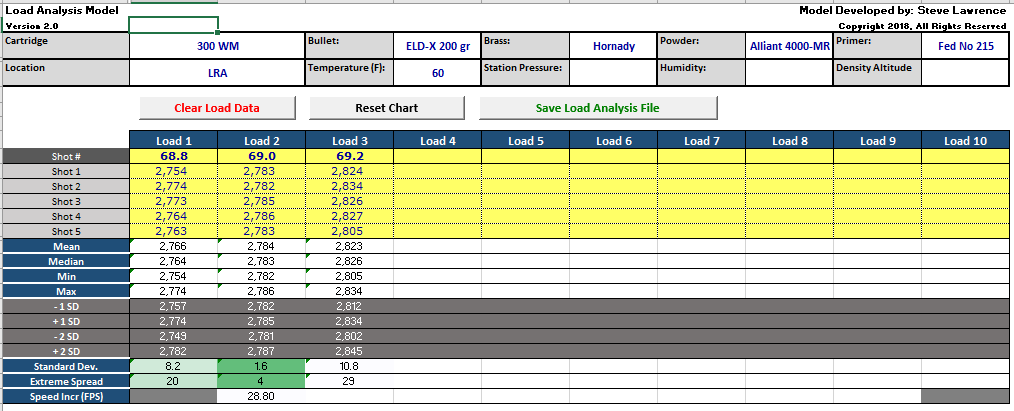The width and height of the screenshot is (1014, 411).
Task: Click the empty Density Altitude field
Action: [965, 73]
